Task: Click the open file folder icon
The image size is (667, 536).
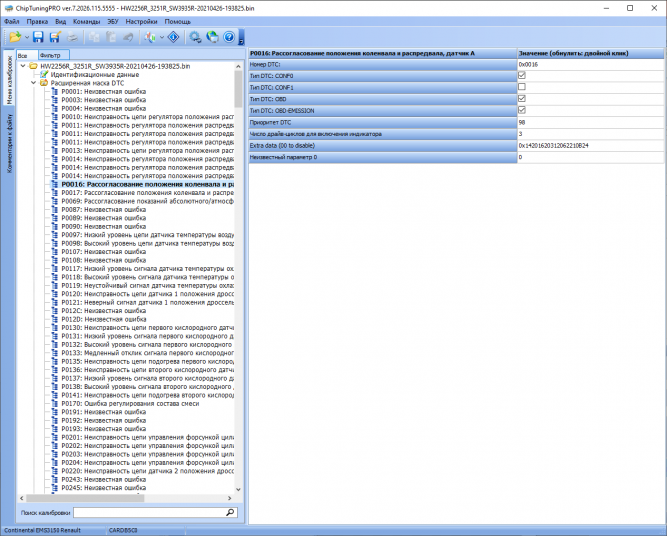Action: pos(15,37)
